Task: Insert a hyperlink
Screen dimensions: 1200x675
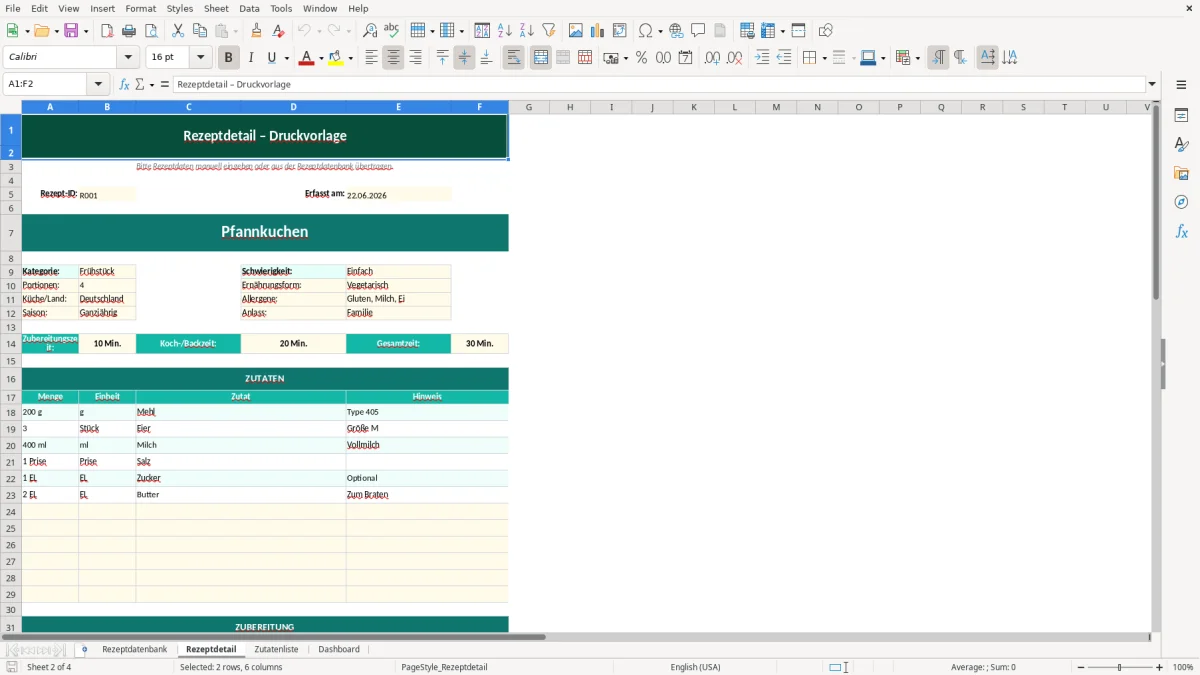Action: [677, 31]
